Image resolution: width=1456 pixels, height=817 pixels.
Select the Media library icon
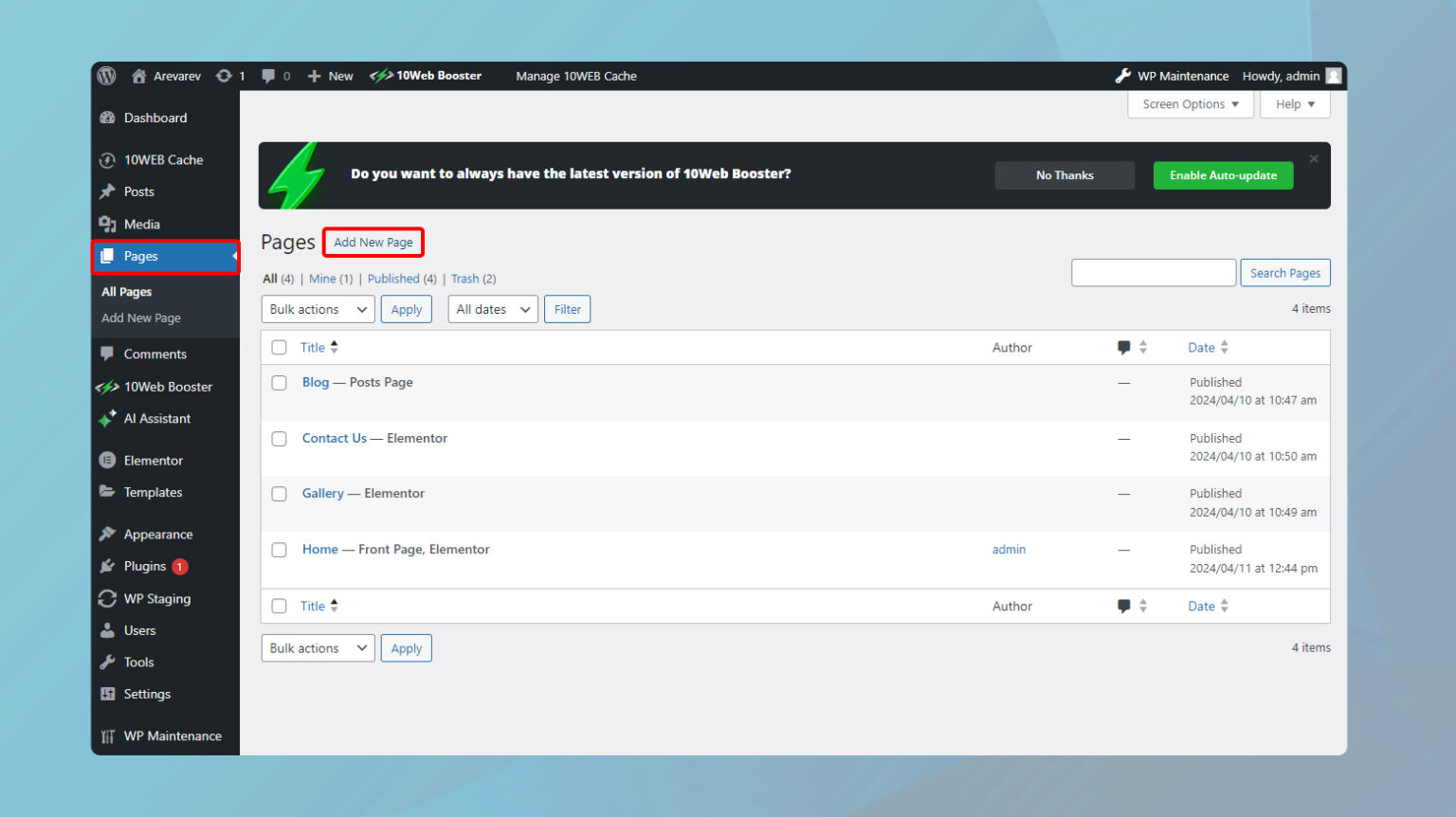pyautogui.click(x=107, y=224)
